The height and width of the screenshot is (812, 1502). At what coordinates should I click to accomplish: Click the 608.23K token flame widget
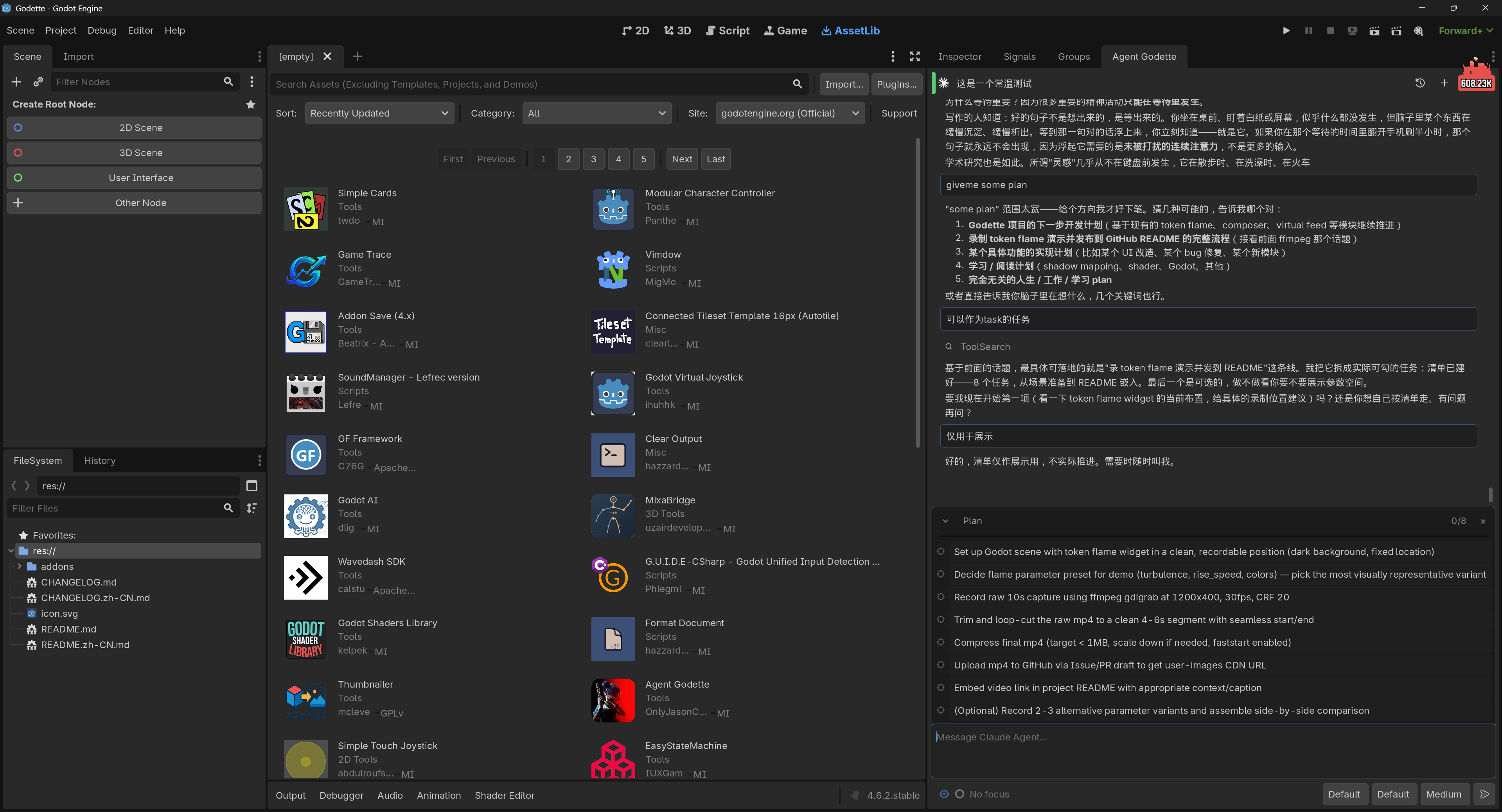(x=1476, y=75)
